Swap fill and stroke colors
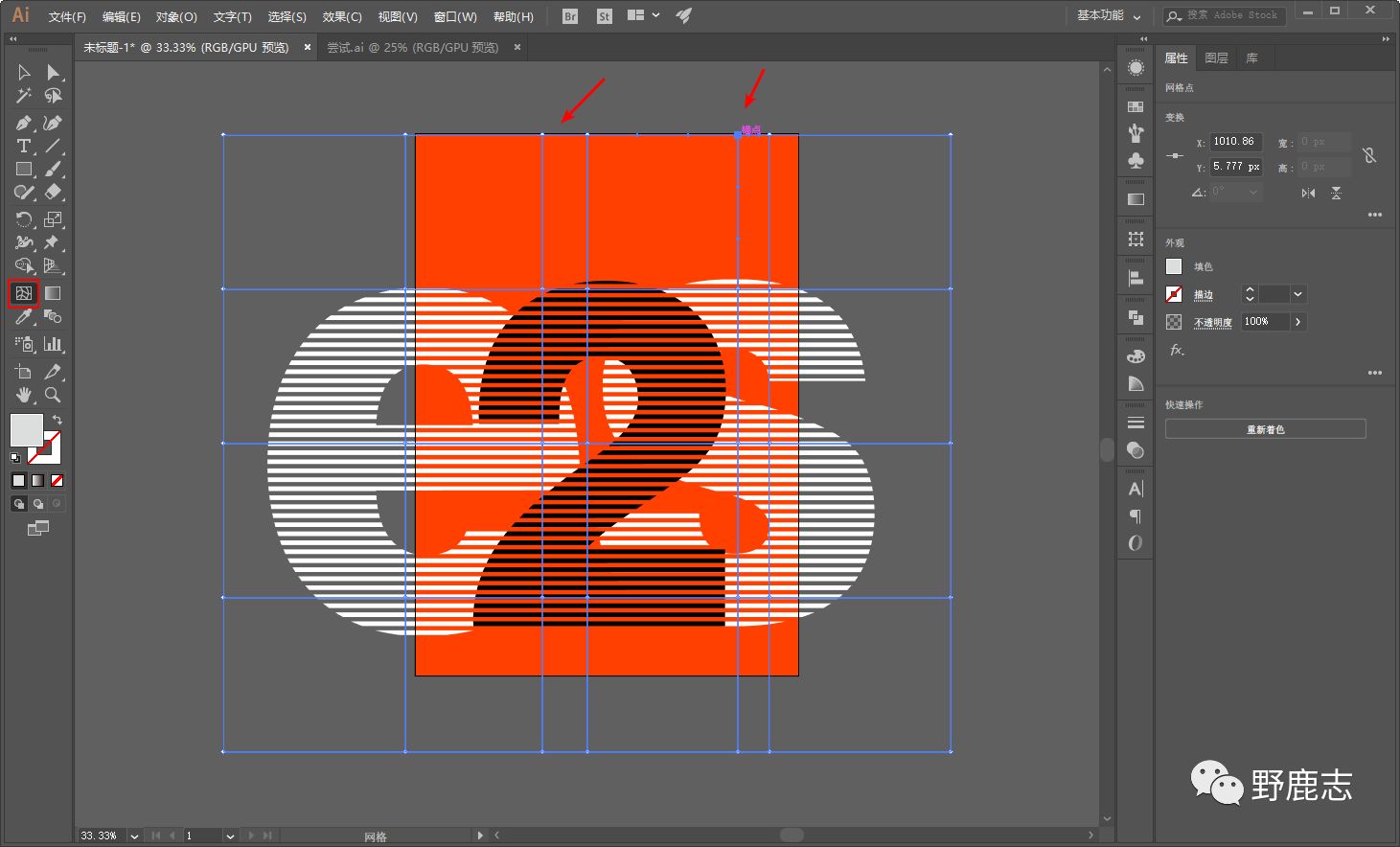 click(57, 420)
